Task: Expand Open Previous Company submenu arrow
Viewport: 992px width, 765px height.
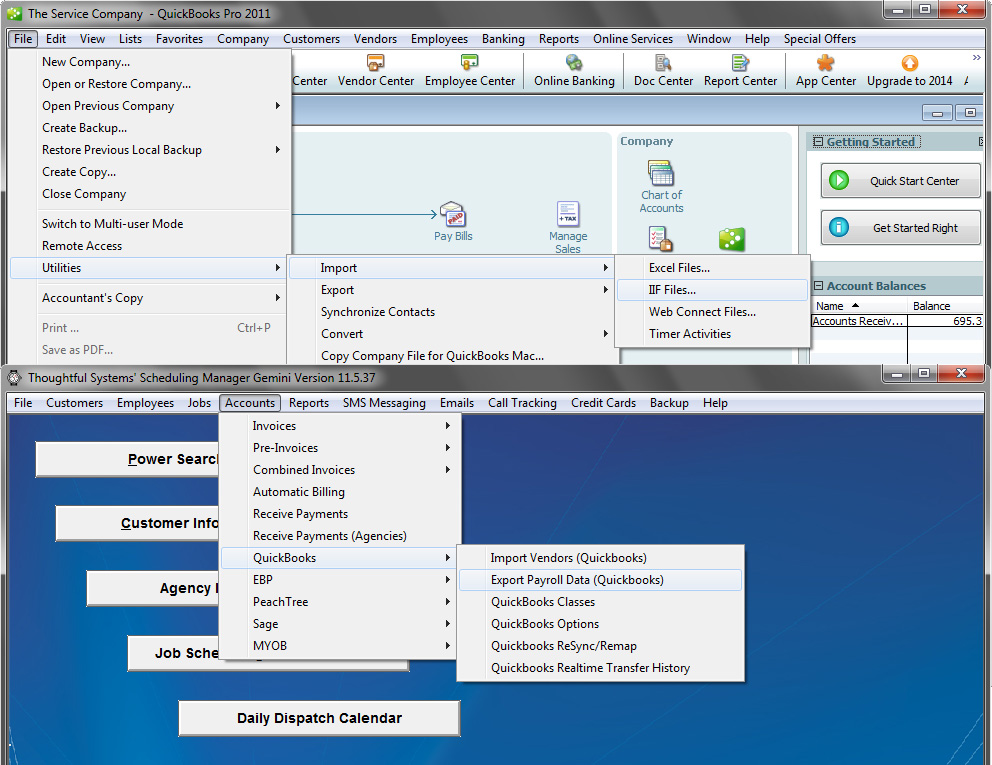Action: click(x=278, y=106)
